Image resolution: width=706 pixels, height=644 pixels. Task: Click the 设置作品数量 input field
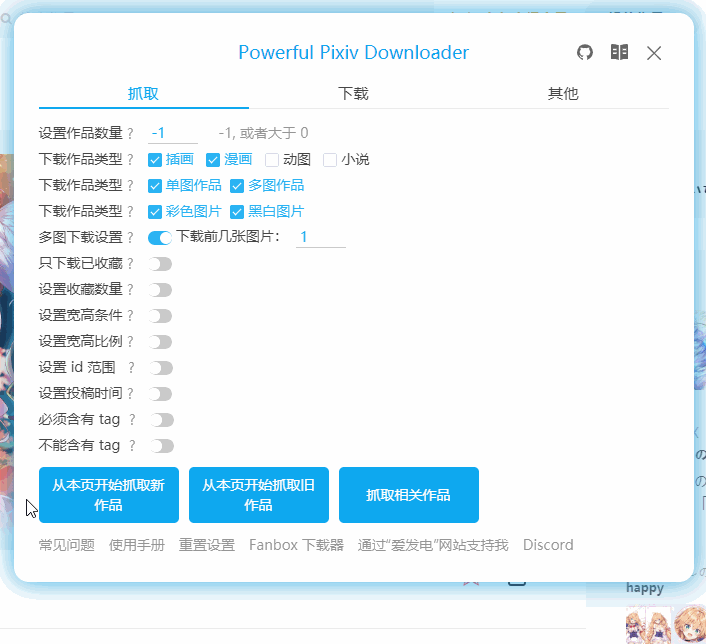coord(173,133)
